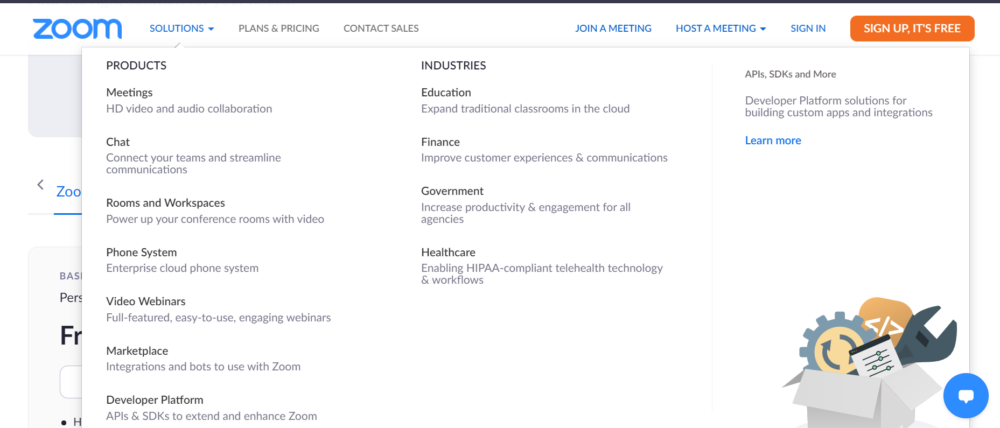Expand the Host a Meeting dropdown
This screenshot has width=1000, height=428.
721,28
